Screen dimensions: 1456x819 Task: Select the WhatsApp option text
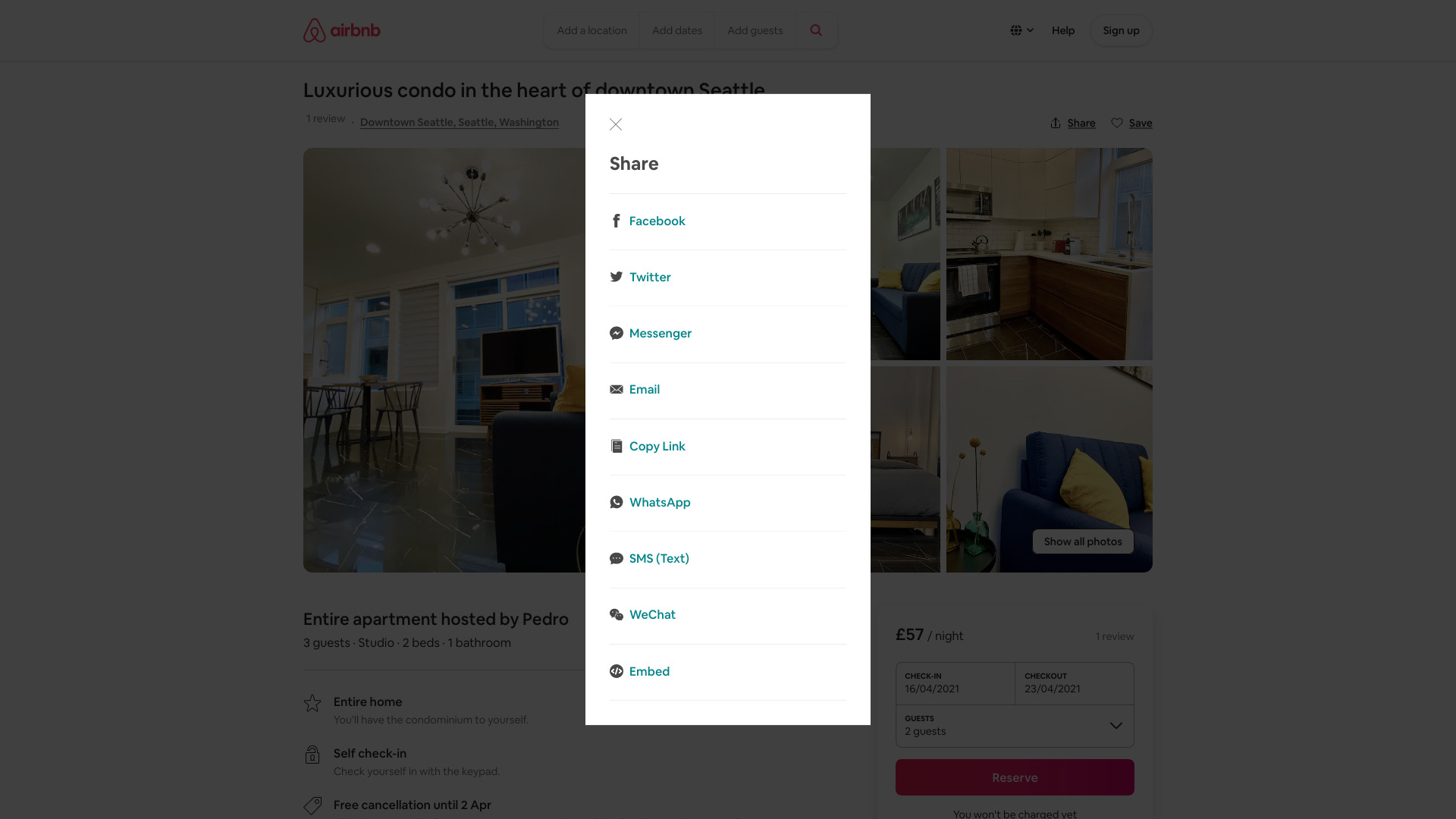click(660, 502)
